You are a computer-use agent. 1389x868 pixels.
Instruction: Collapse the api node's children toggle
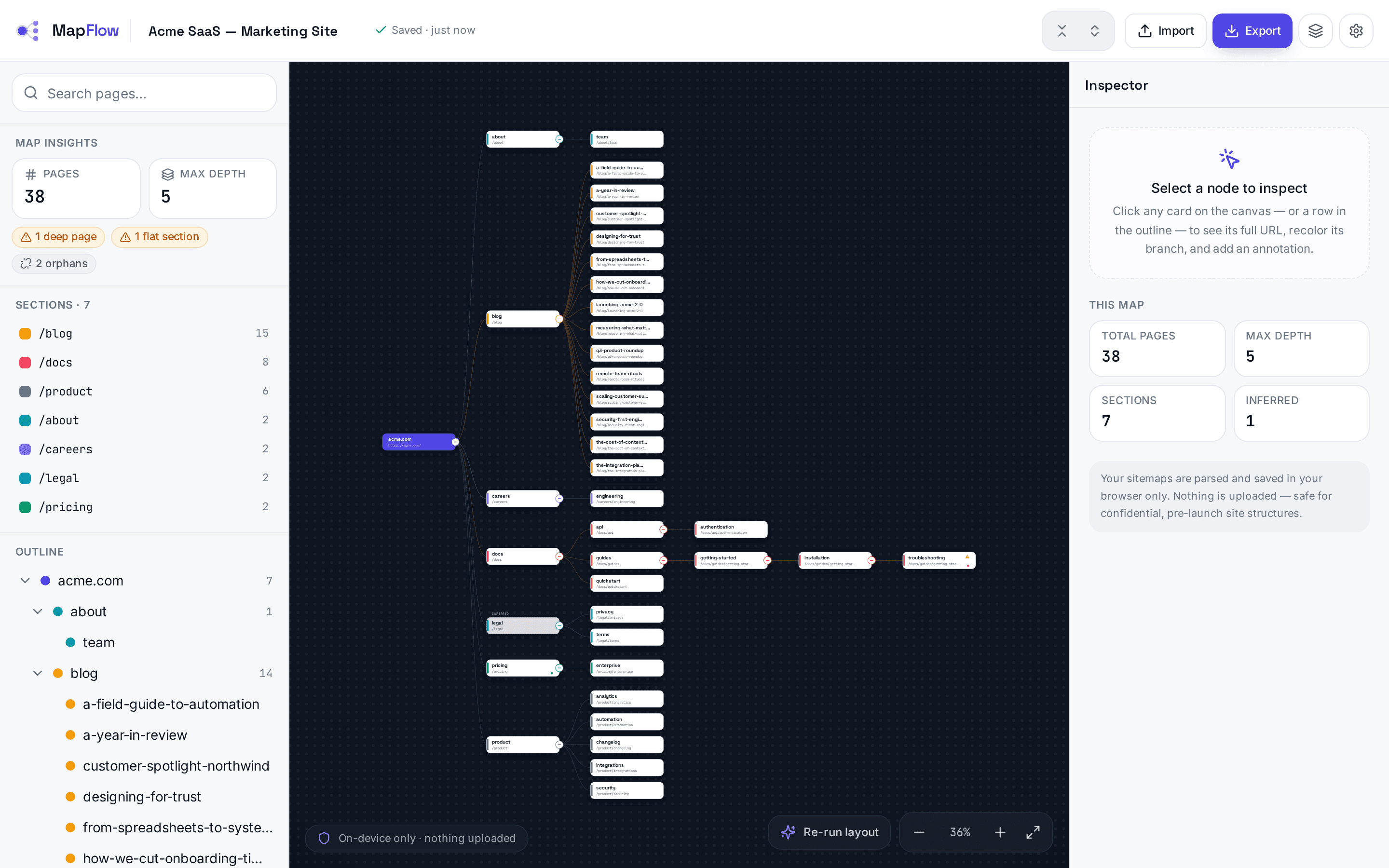[664, 529]
